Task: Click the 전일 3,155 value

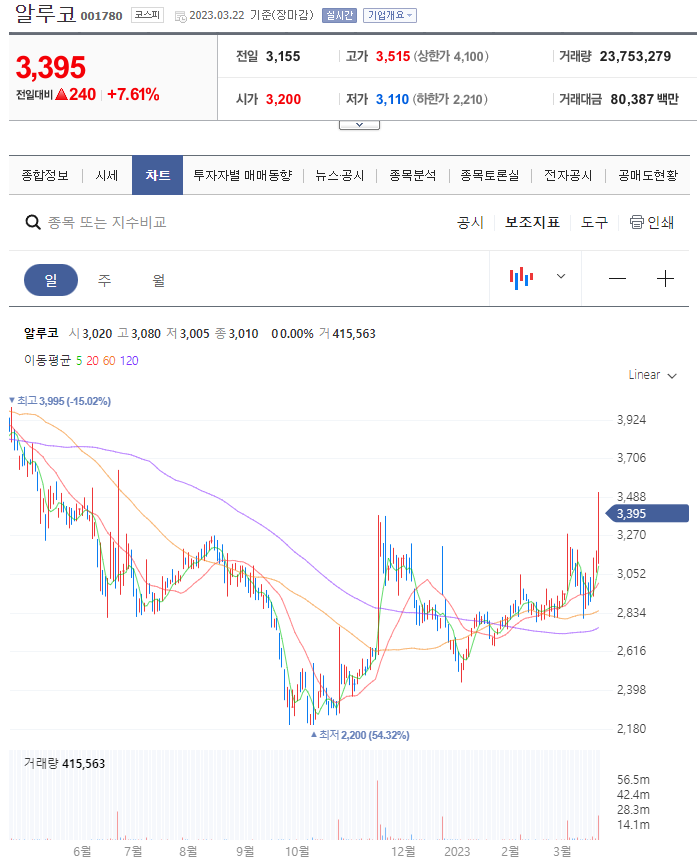Action: pos(283,56)
